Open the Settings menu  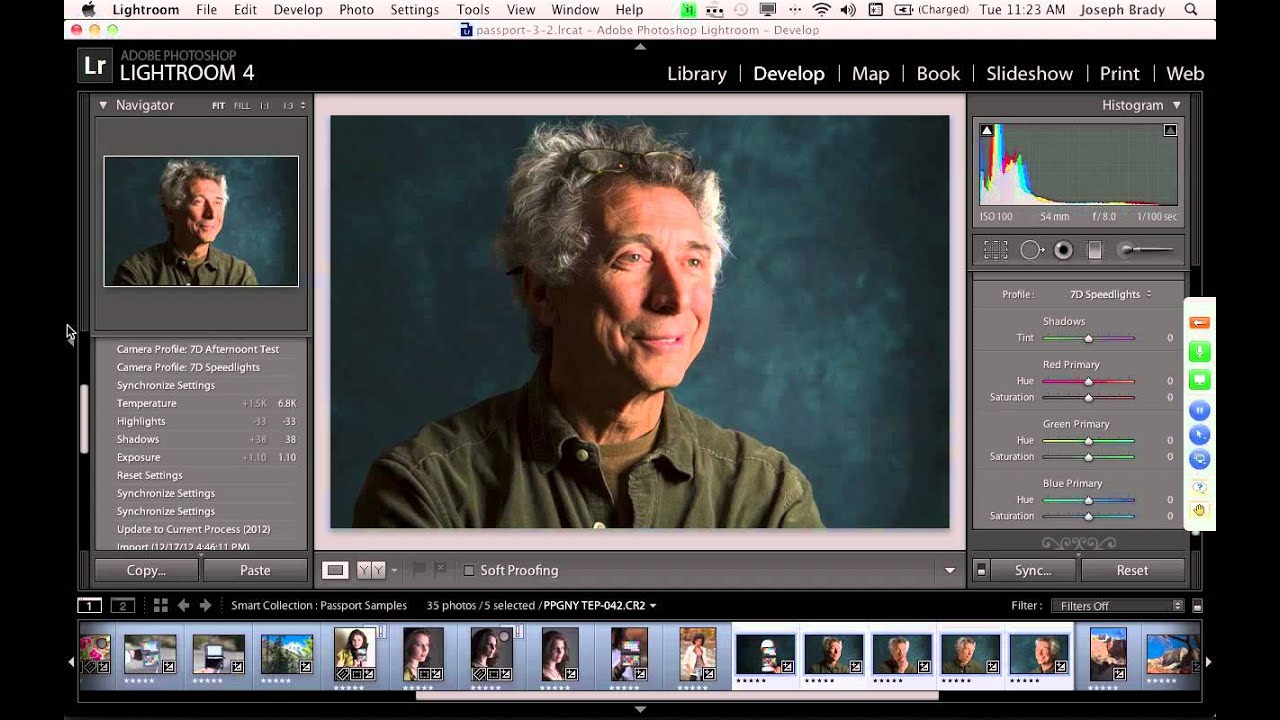pos(414,10)
